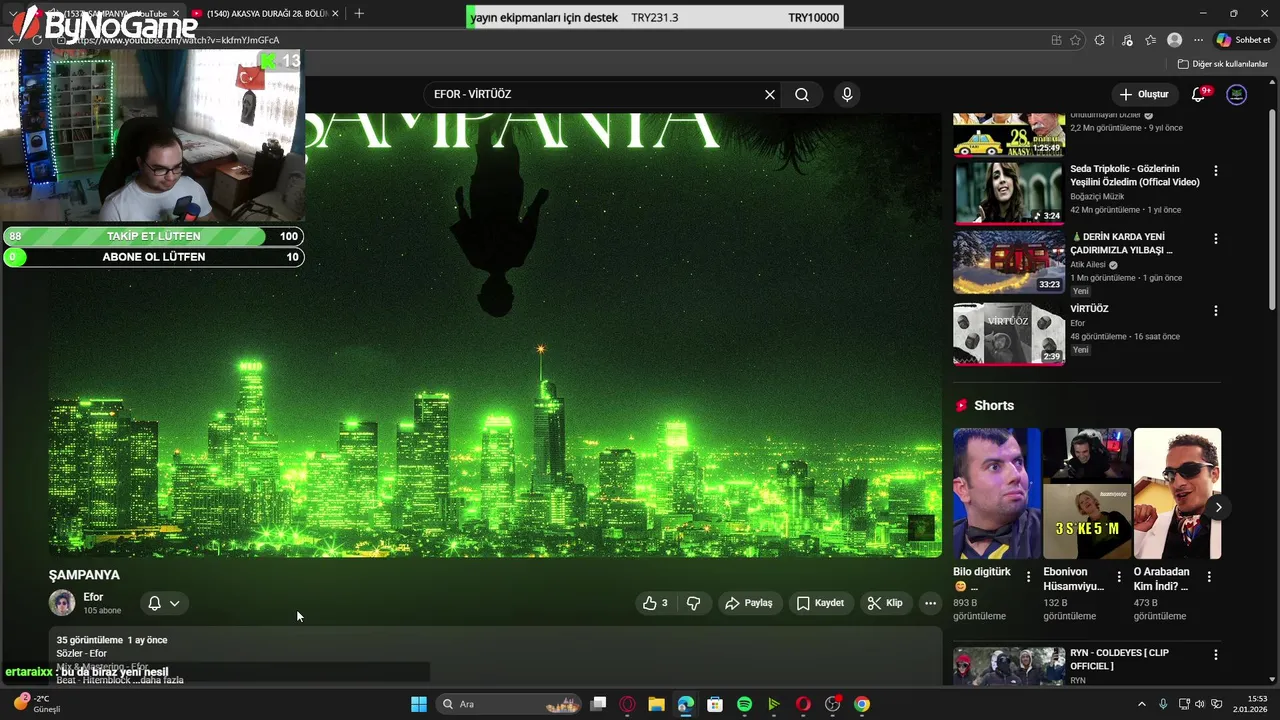Open RYN - COLDEYES clip title
The height and width of the screenshot is (720, 1280).
(x=1119, y=659)
